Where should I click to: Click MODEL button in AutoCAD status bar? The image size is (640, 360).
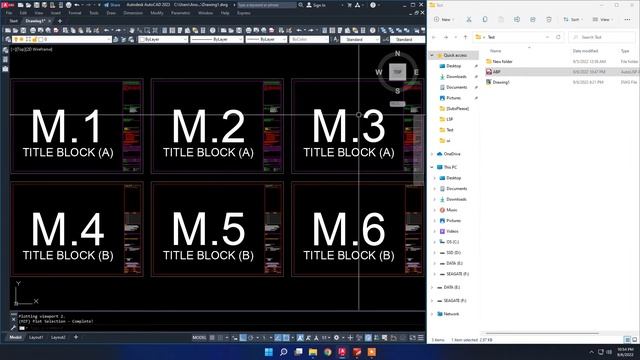199,338
